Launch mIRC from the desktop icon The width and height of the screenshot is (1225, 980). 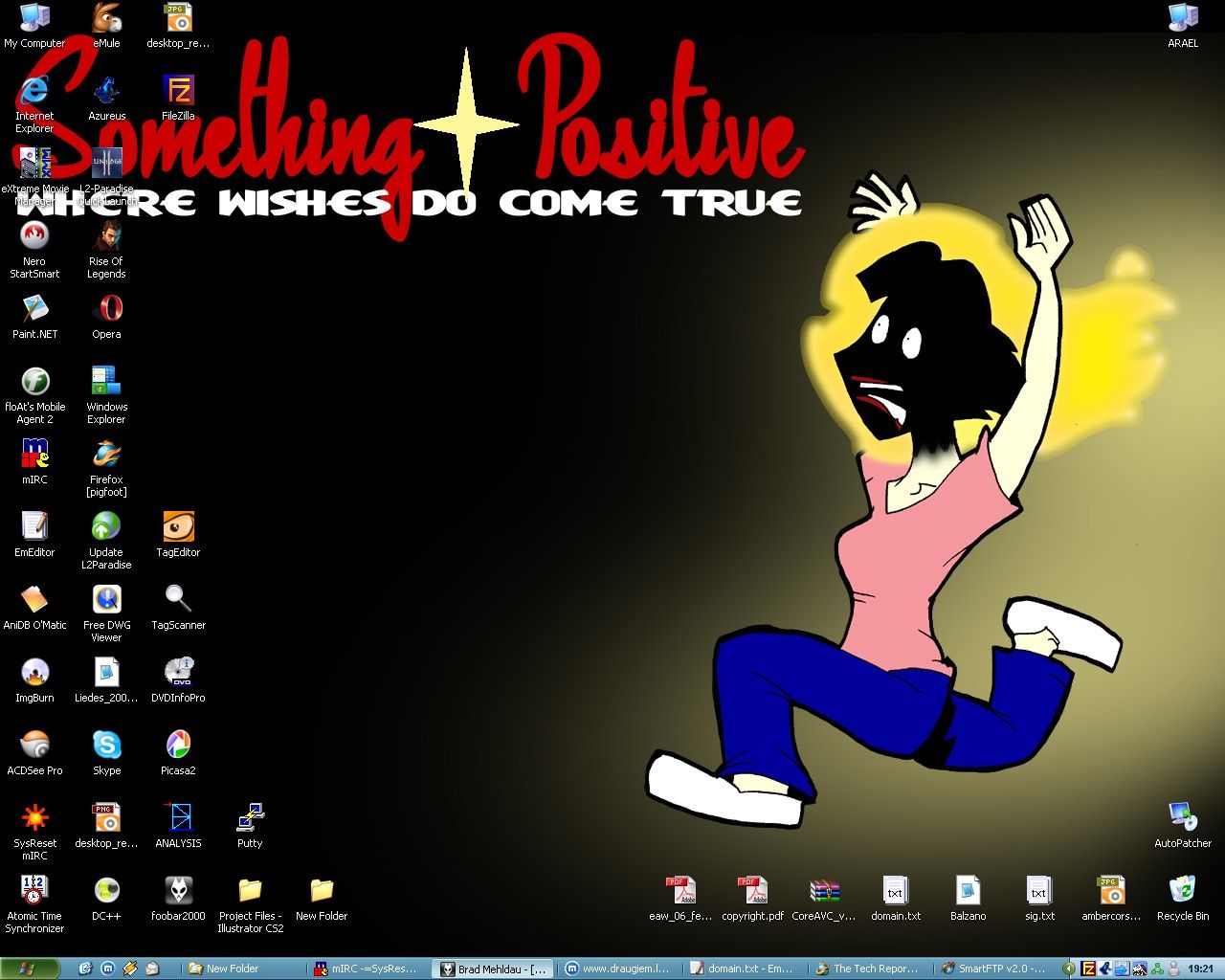(34, 461)
